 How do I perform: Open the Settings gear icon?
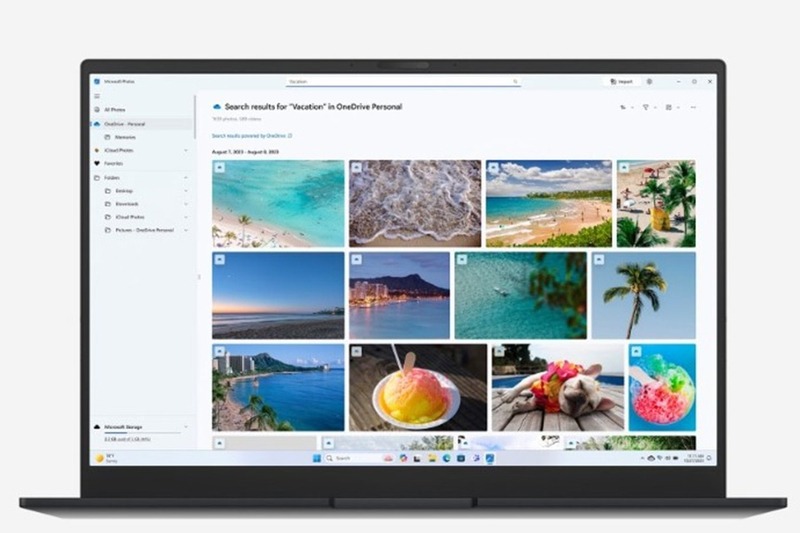649,81
